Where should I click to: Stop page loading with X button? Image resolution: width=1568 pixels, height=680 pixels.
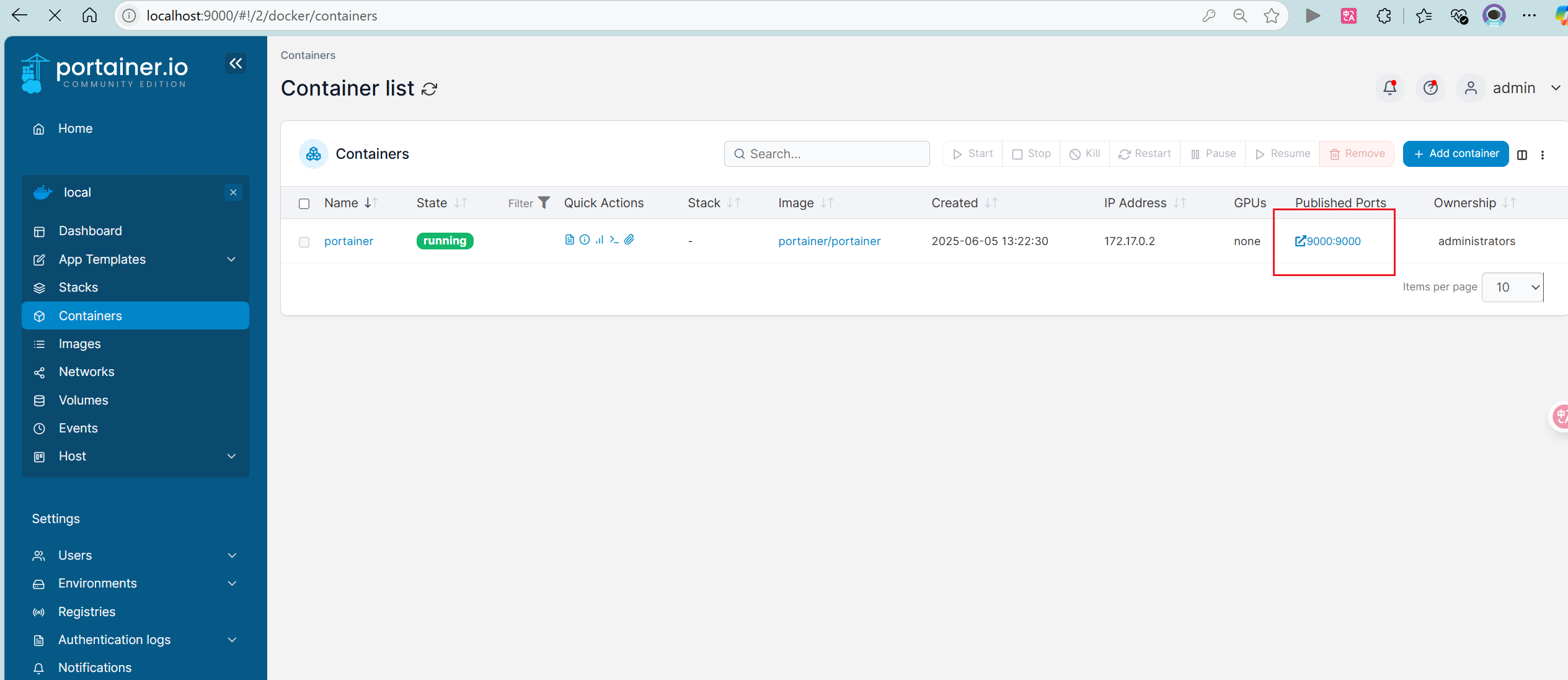coord(55,16)
